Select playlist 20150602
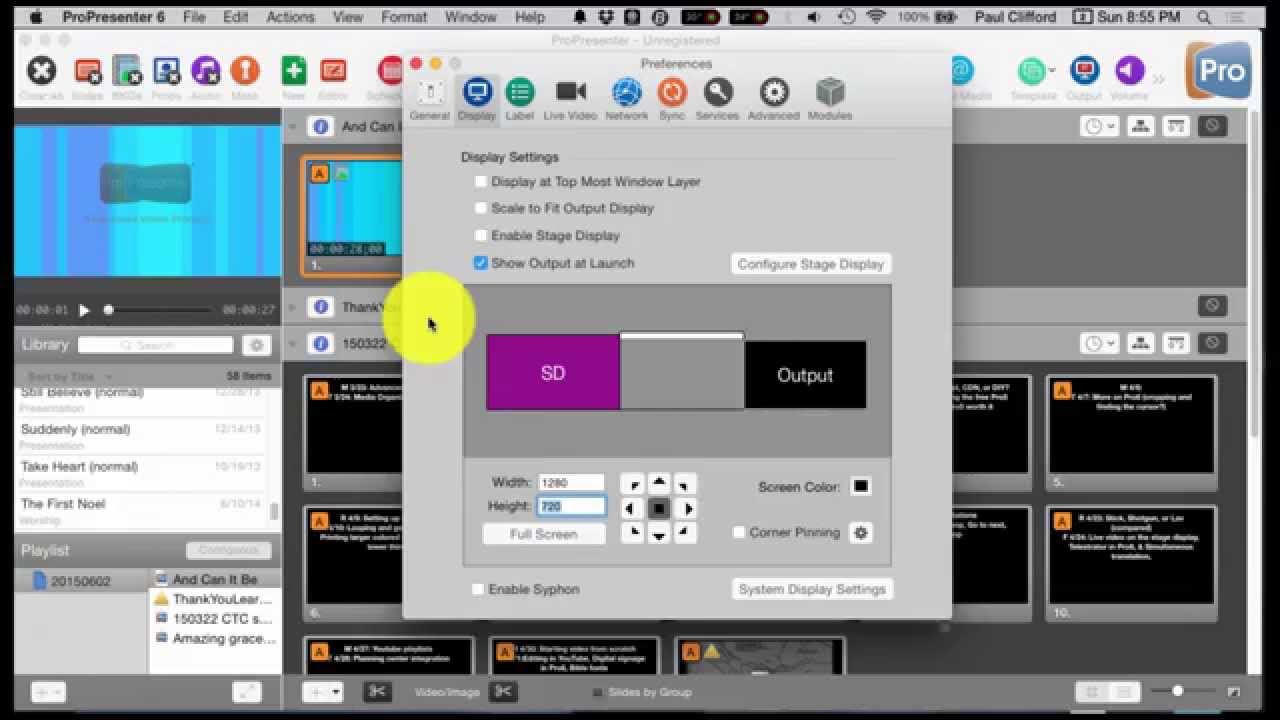The width and height of the screenshot is (1280, 720). click(x=80, y=581)
